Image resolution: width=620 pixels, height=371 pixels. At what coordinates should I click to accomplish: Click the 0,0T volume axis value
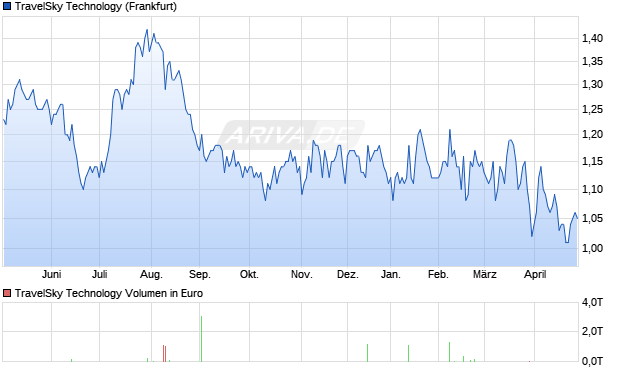(x=592, y=361)
